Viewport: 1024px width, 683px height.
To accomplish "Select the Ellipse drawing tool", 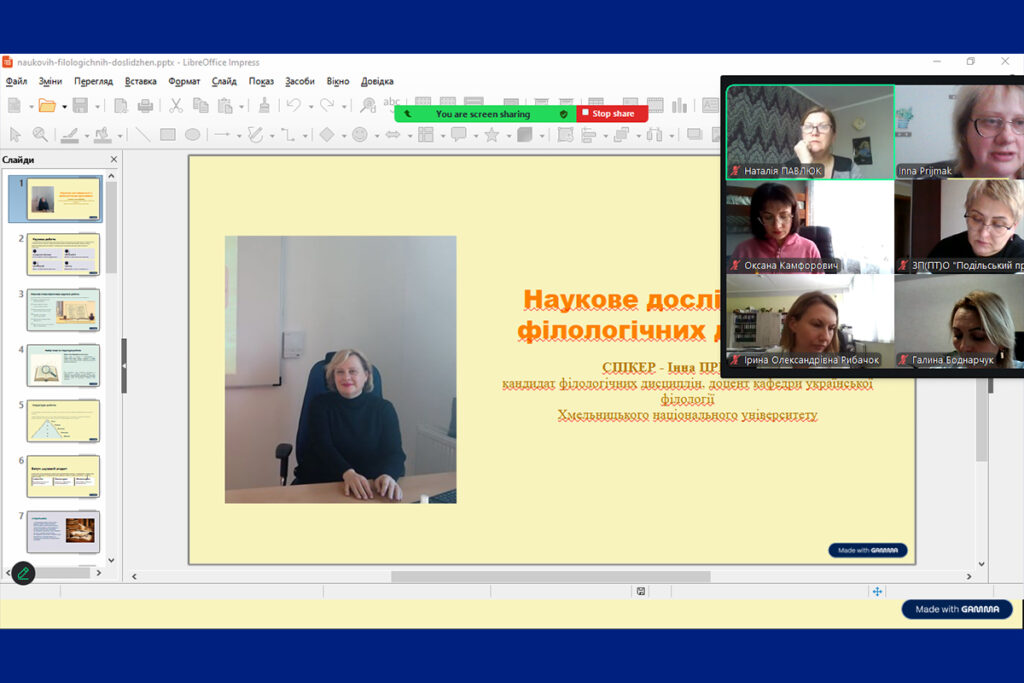I will point(192,134).
